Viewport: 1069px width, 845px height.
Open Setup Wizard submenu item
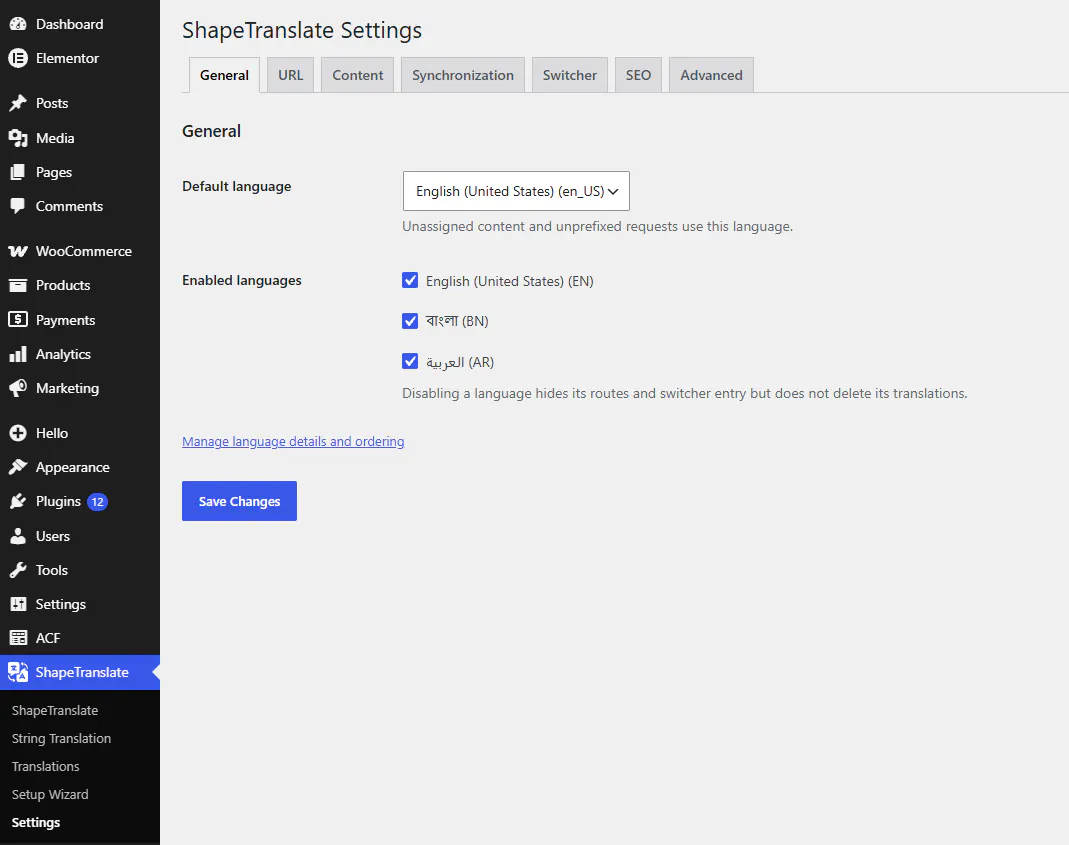point(50,794)
